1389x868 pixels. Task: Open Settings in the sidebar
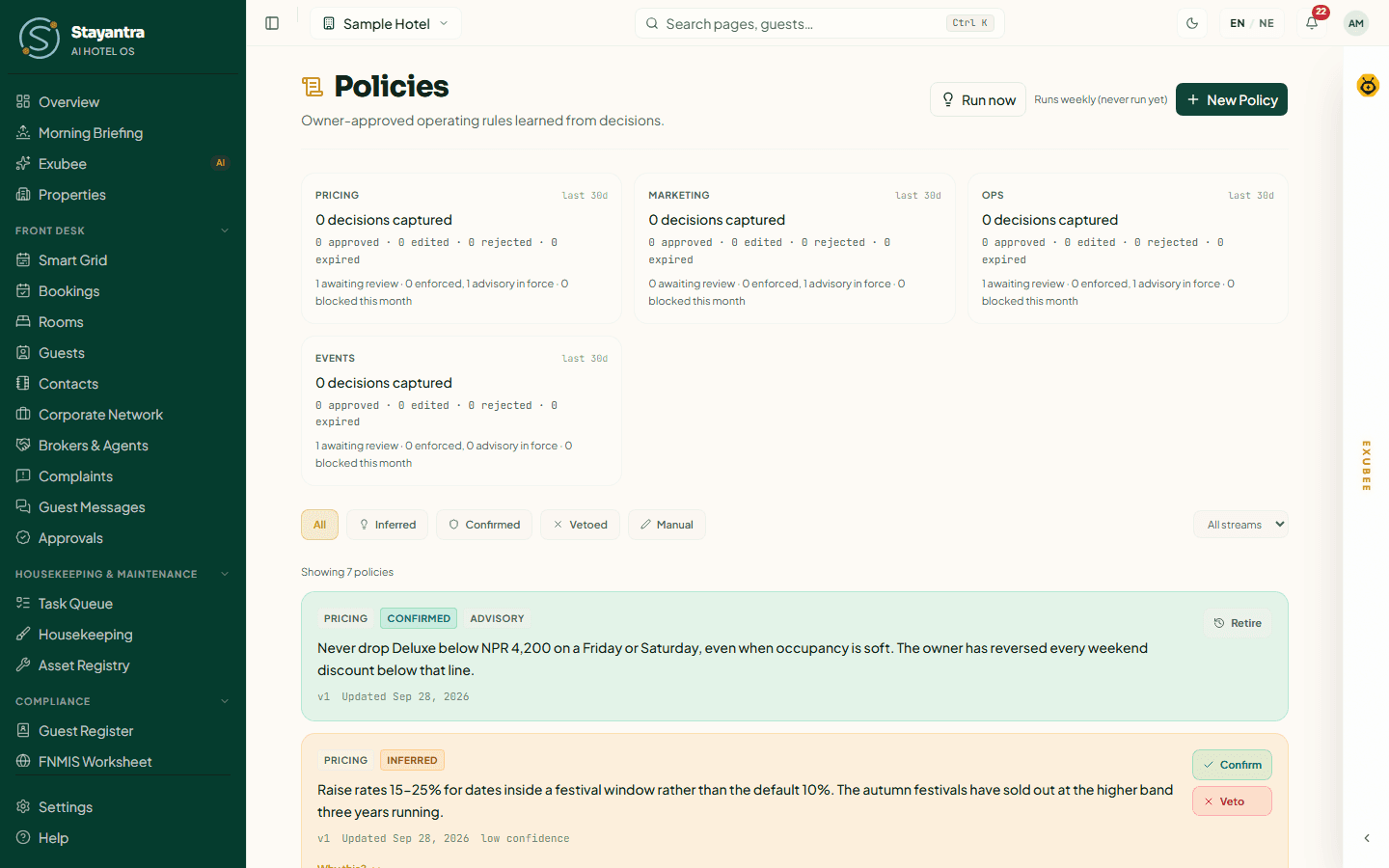123,807
